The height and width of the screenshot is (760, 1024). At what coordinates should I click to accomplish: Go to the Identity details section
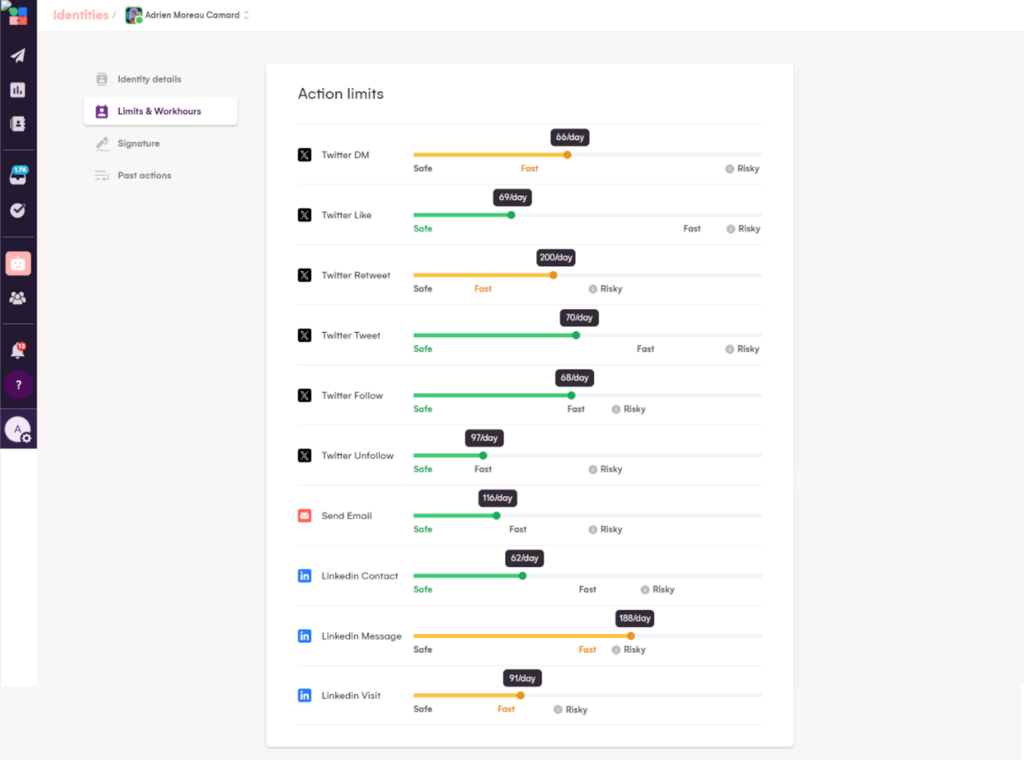pyautogui.click(x=149, y=79)
